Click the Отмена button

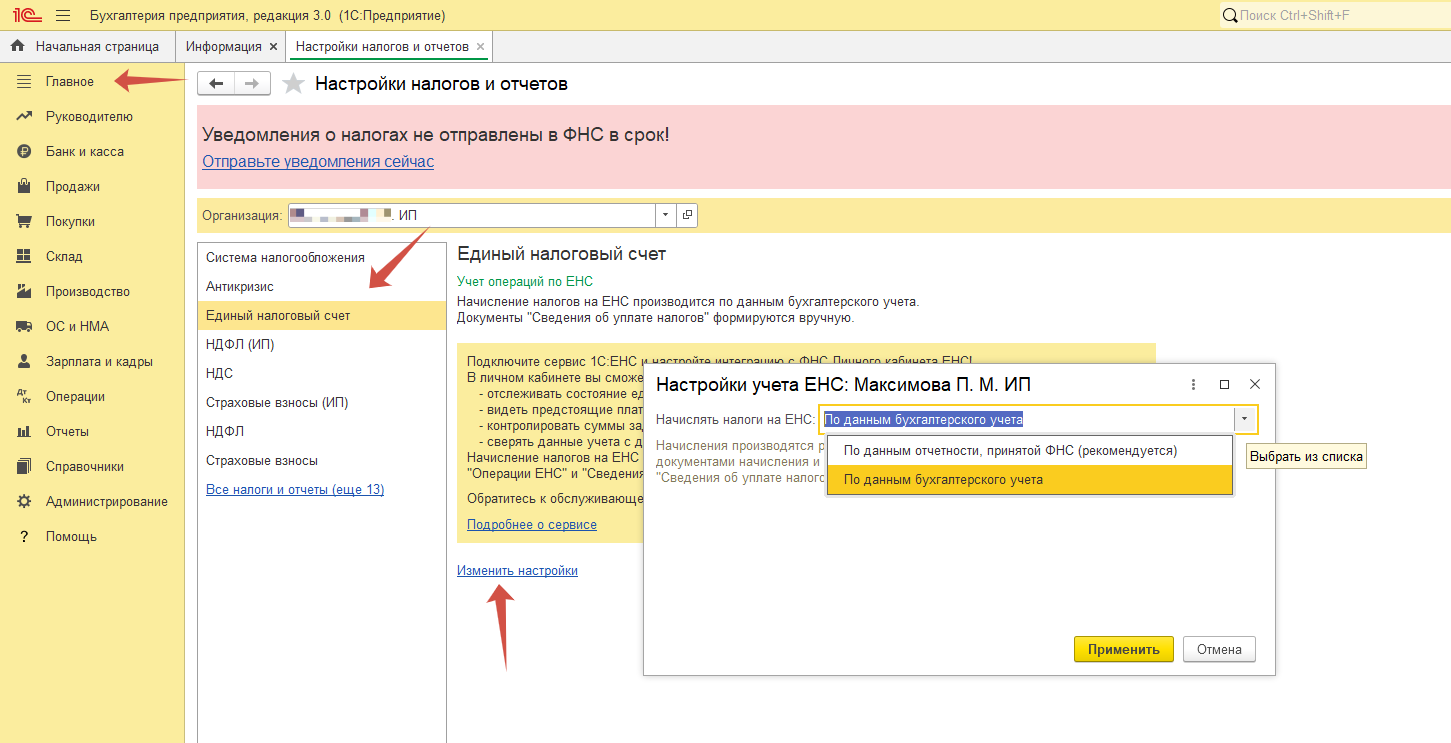coord(1219,649)
